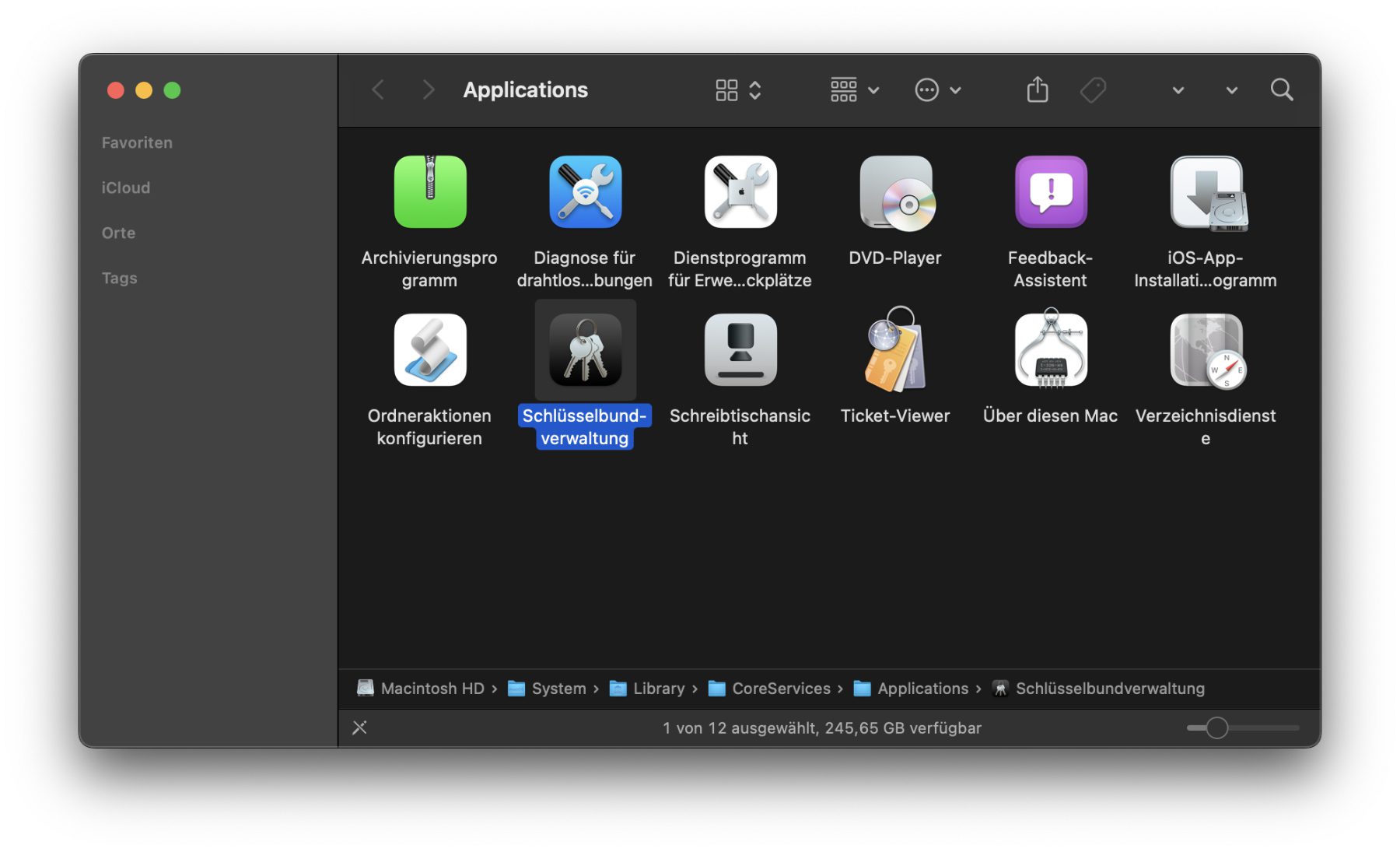This screenshot has width=1400, height=852.
Task: Select the Diagnose für drahtlose Umgebungen icon
Action: tap(585, 192)
